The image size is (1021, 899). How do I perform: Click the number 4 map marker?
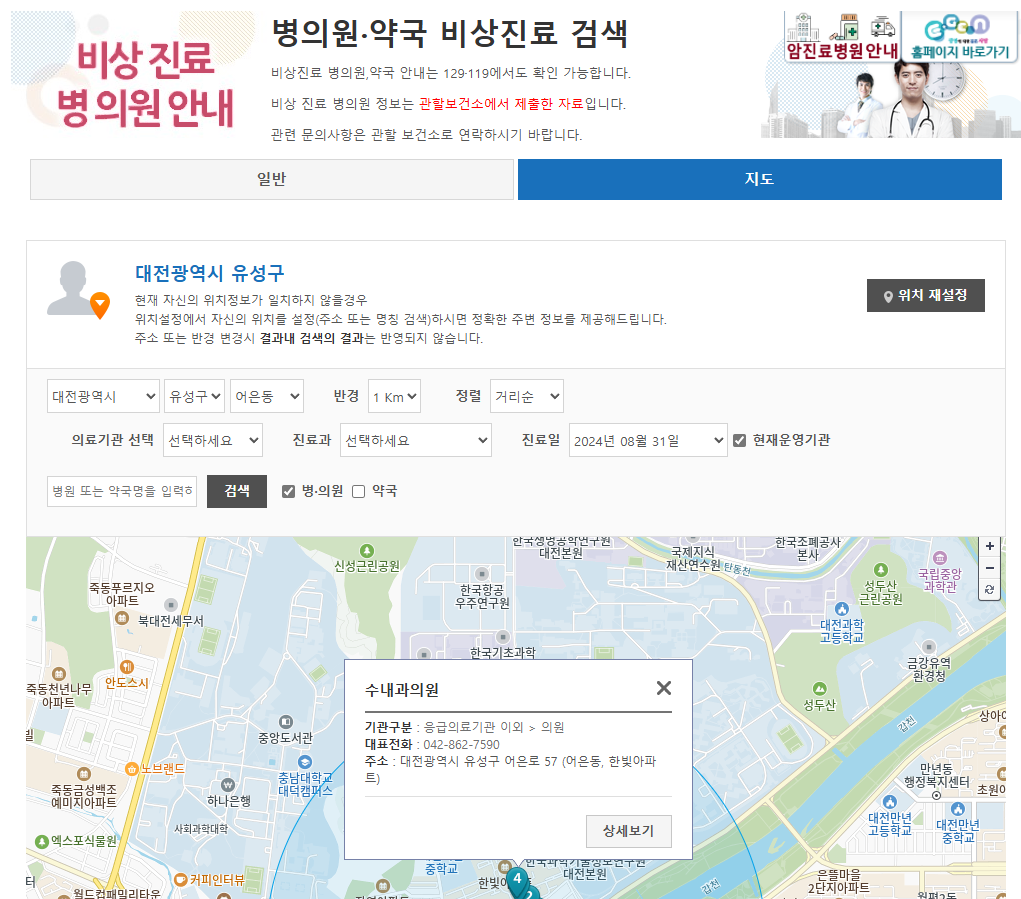tap(518, 879)
